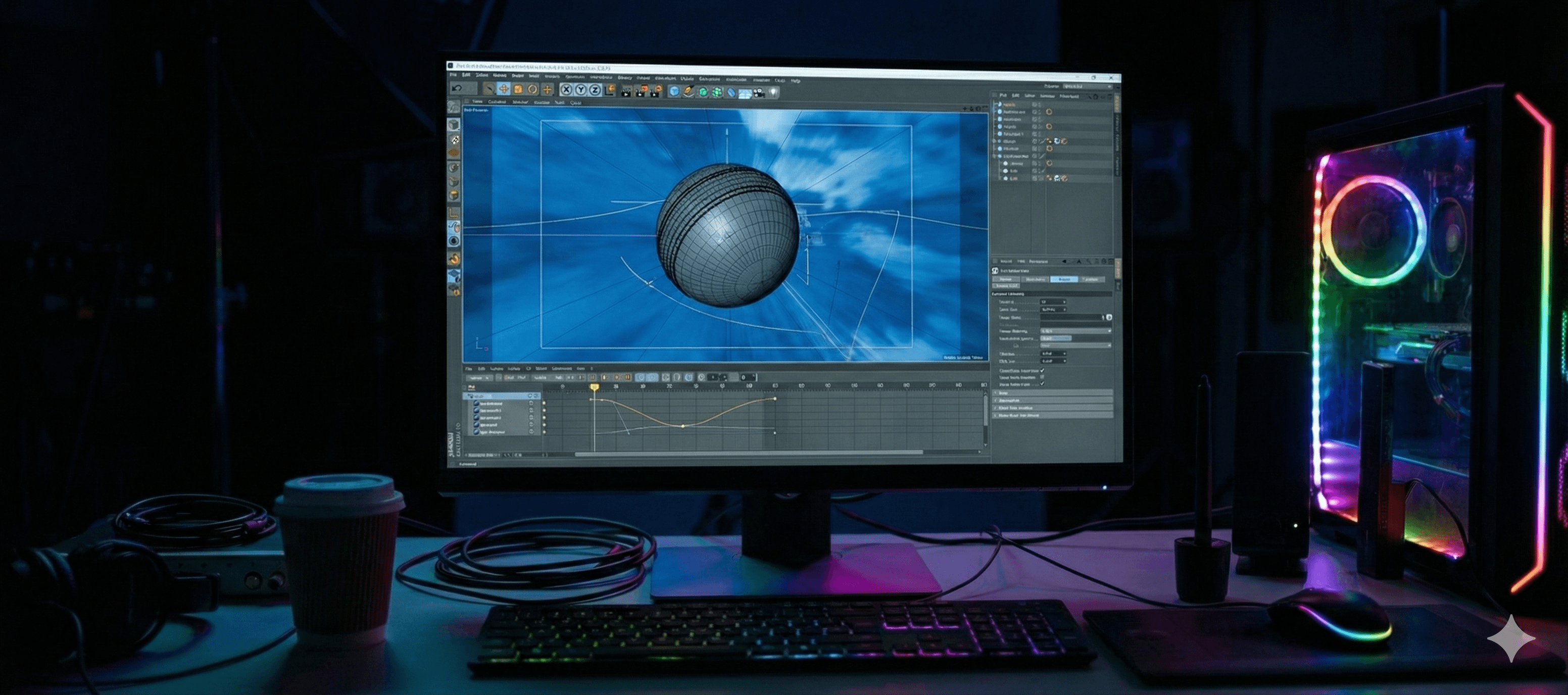
Task: Click the Camera object icon in toolbar
Action: tap(759, 93)
